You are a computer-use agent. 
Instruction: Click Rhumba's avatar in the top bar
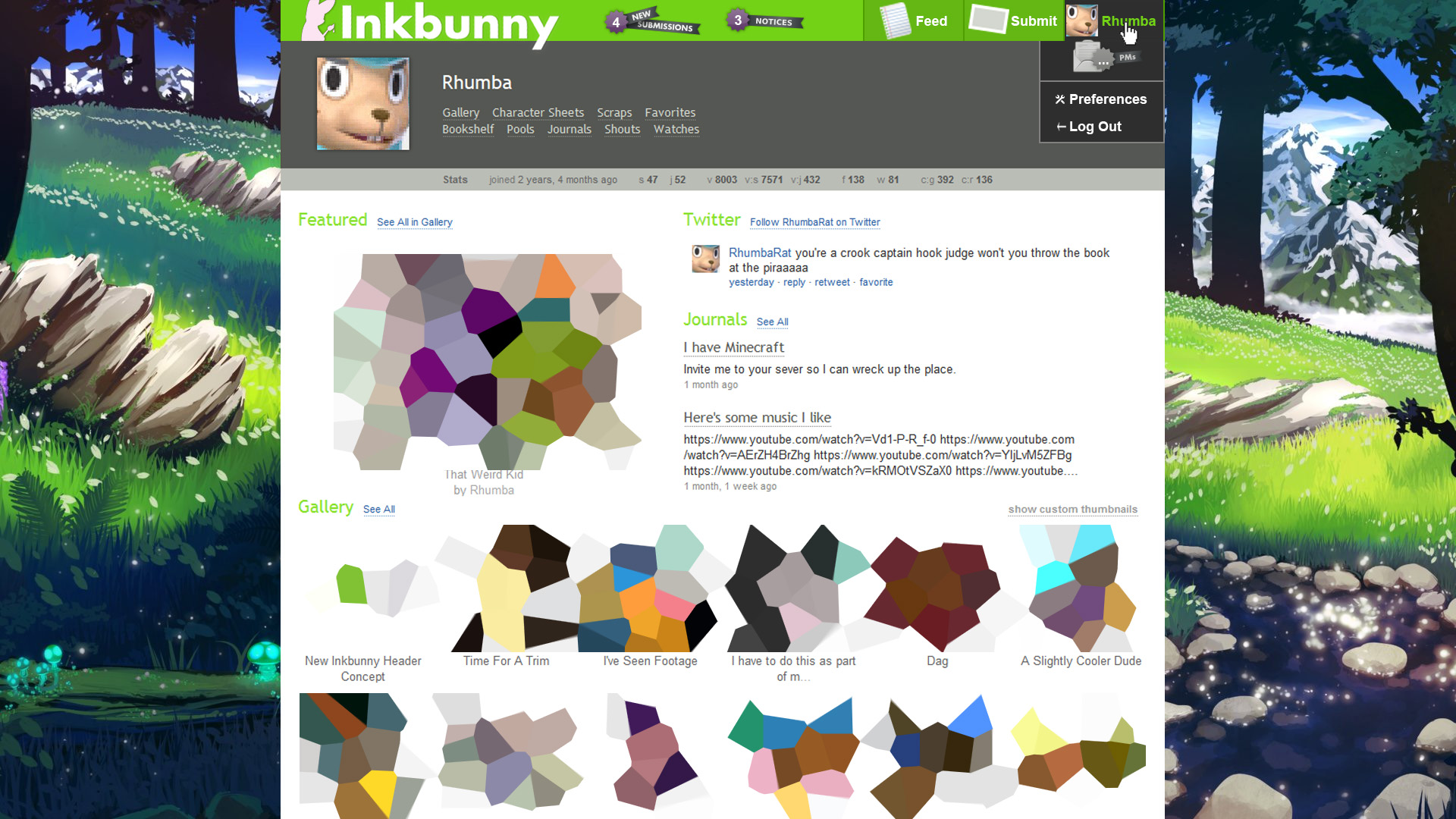tap(1081, 20)
